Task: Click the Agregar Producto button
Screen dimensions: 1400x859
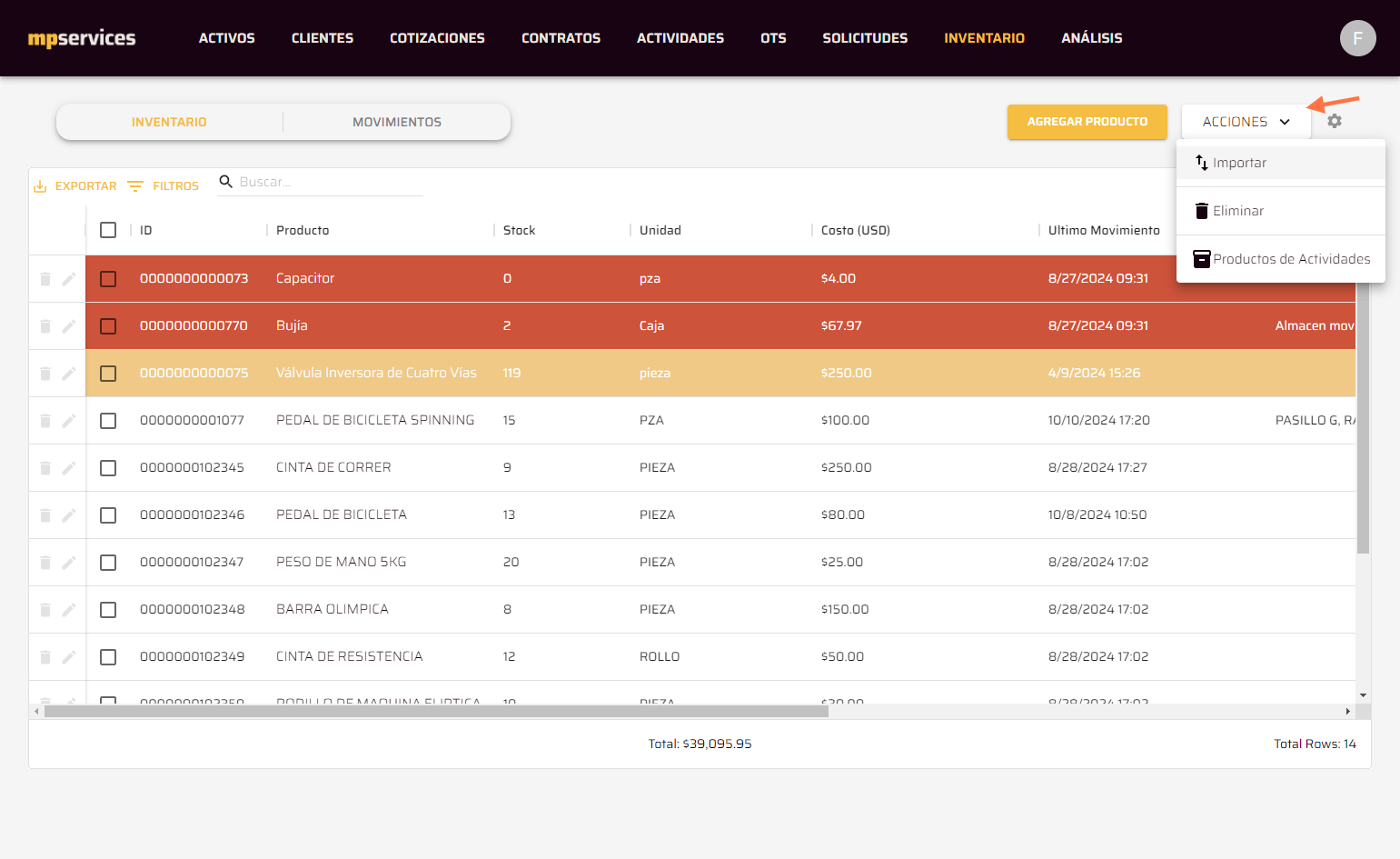Action: click(x=1087, y=122)
